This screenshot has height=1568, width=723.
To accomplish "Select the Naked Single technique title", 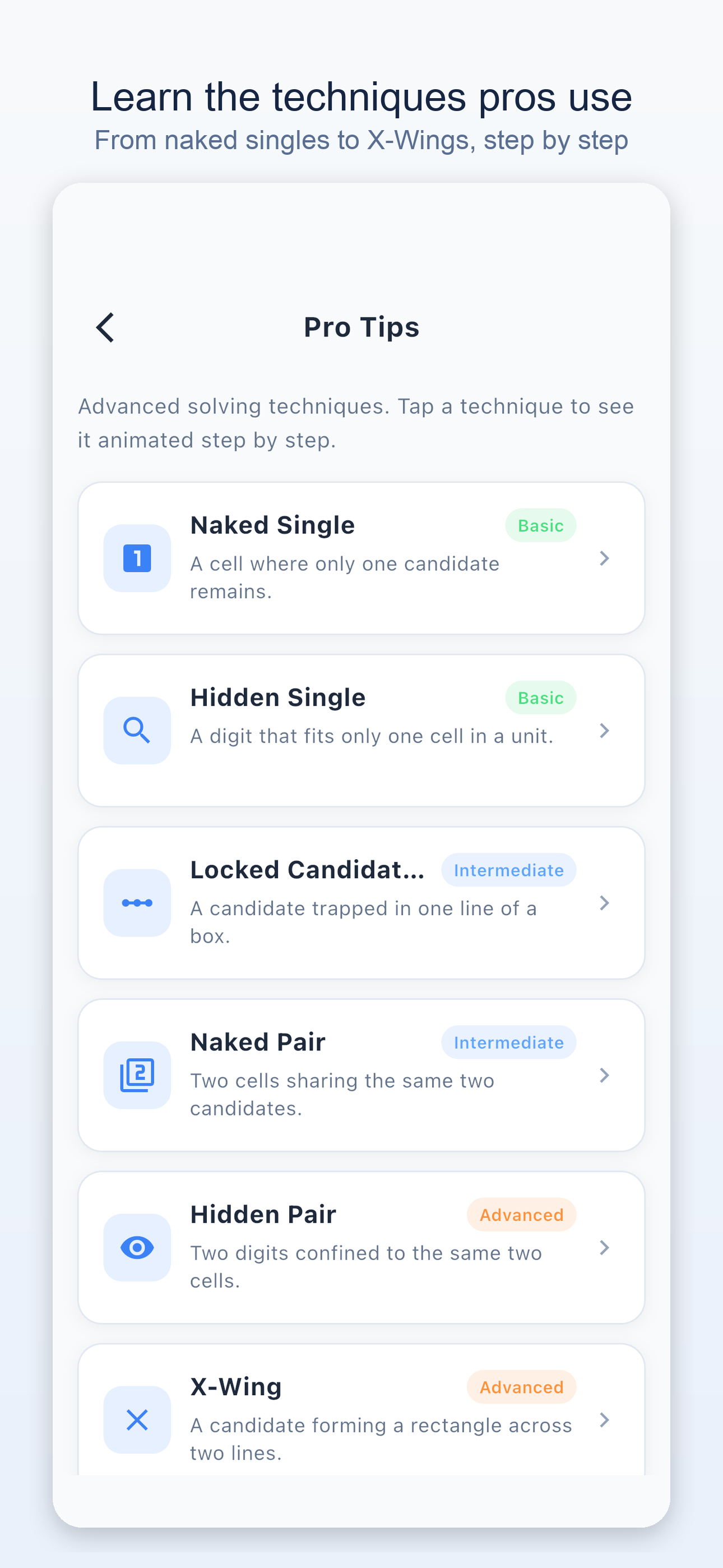I will (x=272, y=525).
